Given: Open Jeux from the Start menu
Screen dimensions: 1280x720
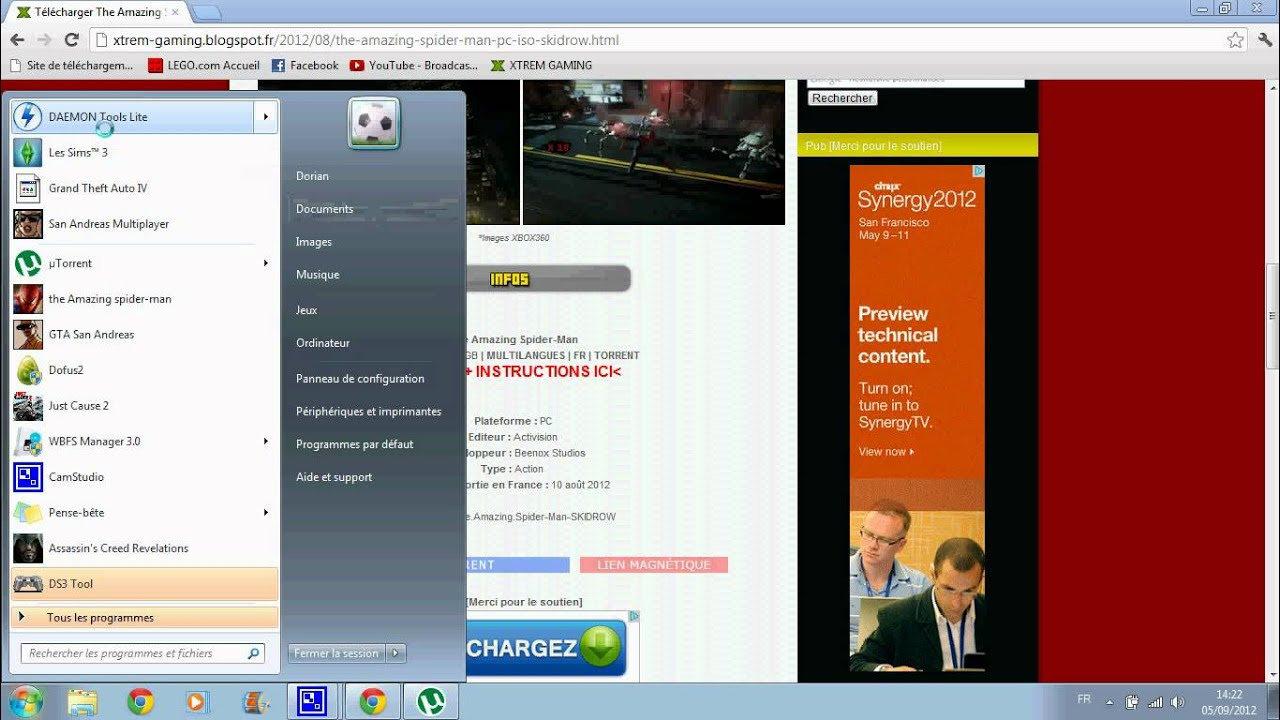Looking at the screenshot, I should click(306, 310).
